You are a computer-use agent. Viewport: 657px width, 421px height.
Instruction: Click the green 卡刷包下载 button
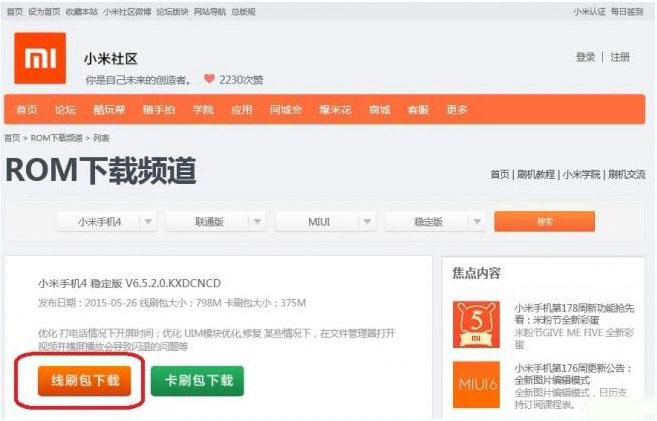(197, 380)
